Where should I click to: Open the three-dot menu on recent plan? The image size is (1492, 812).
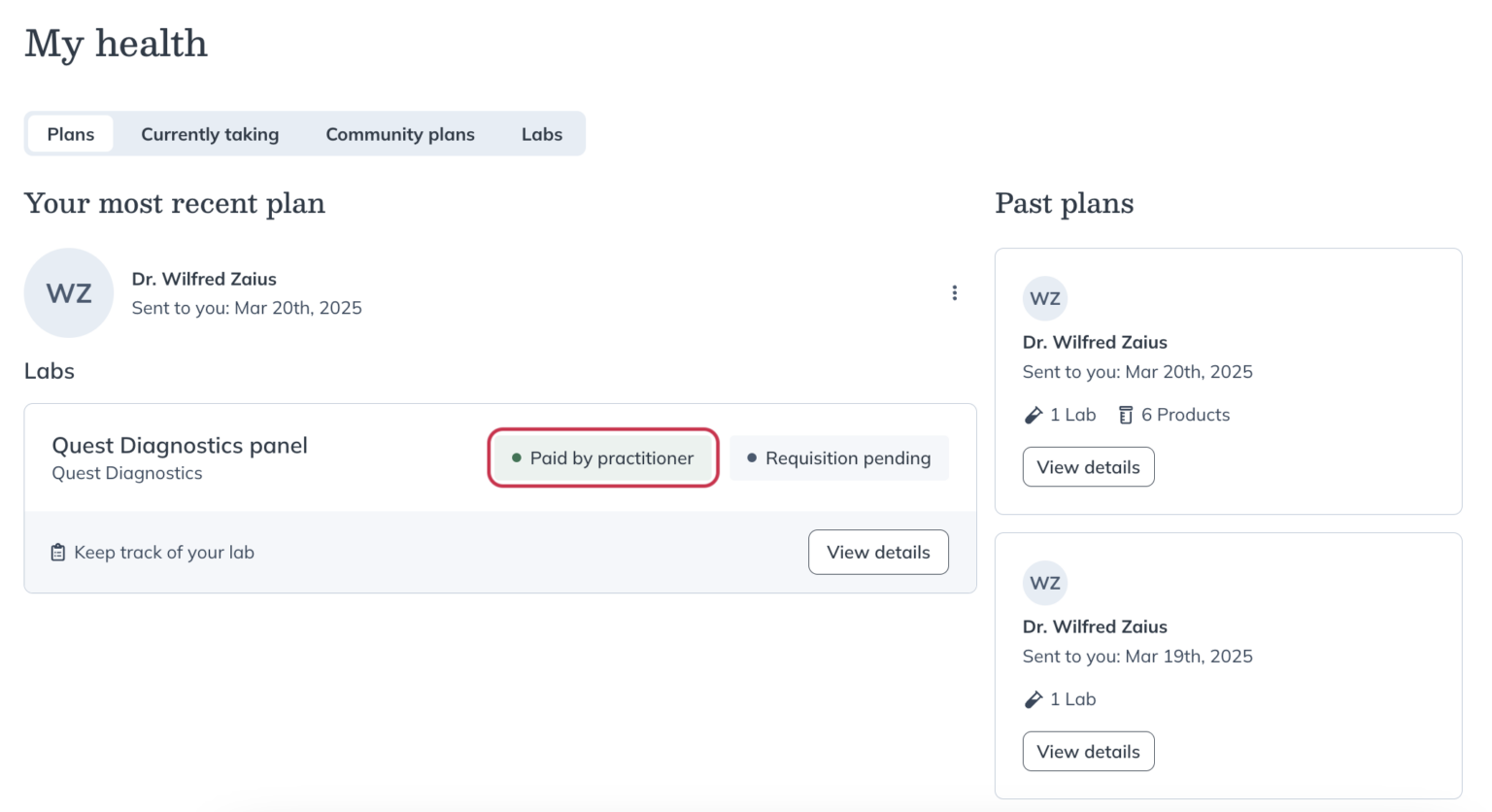(x=955, y=292)
